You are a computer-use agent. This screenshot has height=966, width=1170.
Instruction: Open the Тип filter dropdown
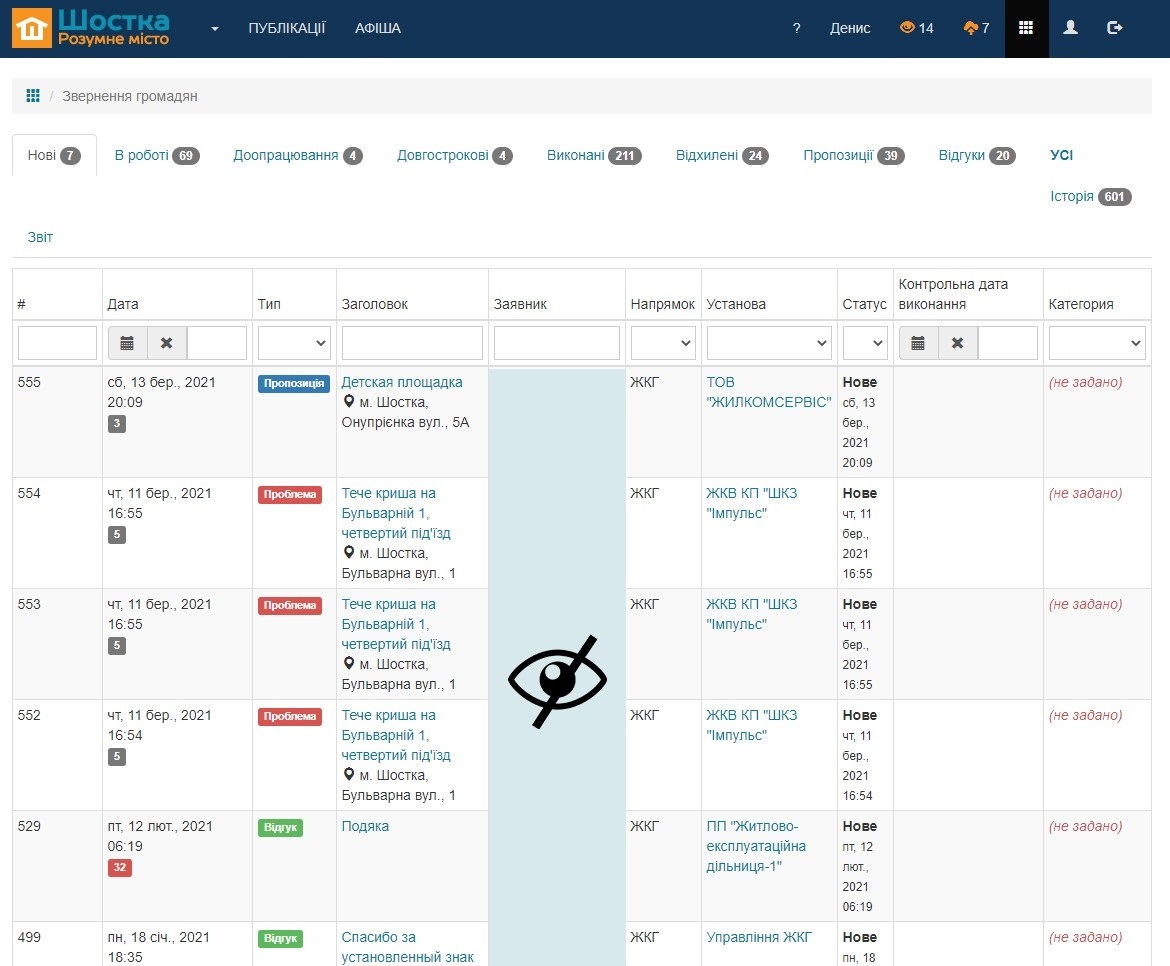coord(294,343)
